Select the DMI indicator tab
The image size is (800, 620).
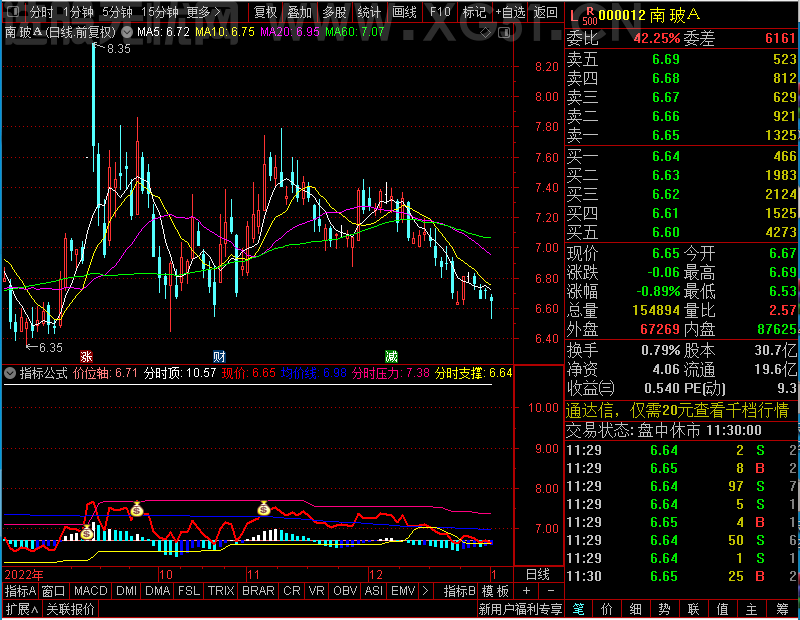[x=127, y=591]
